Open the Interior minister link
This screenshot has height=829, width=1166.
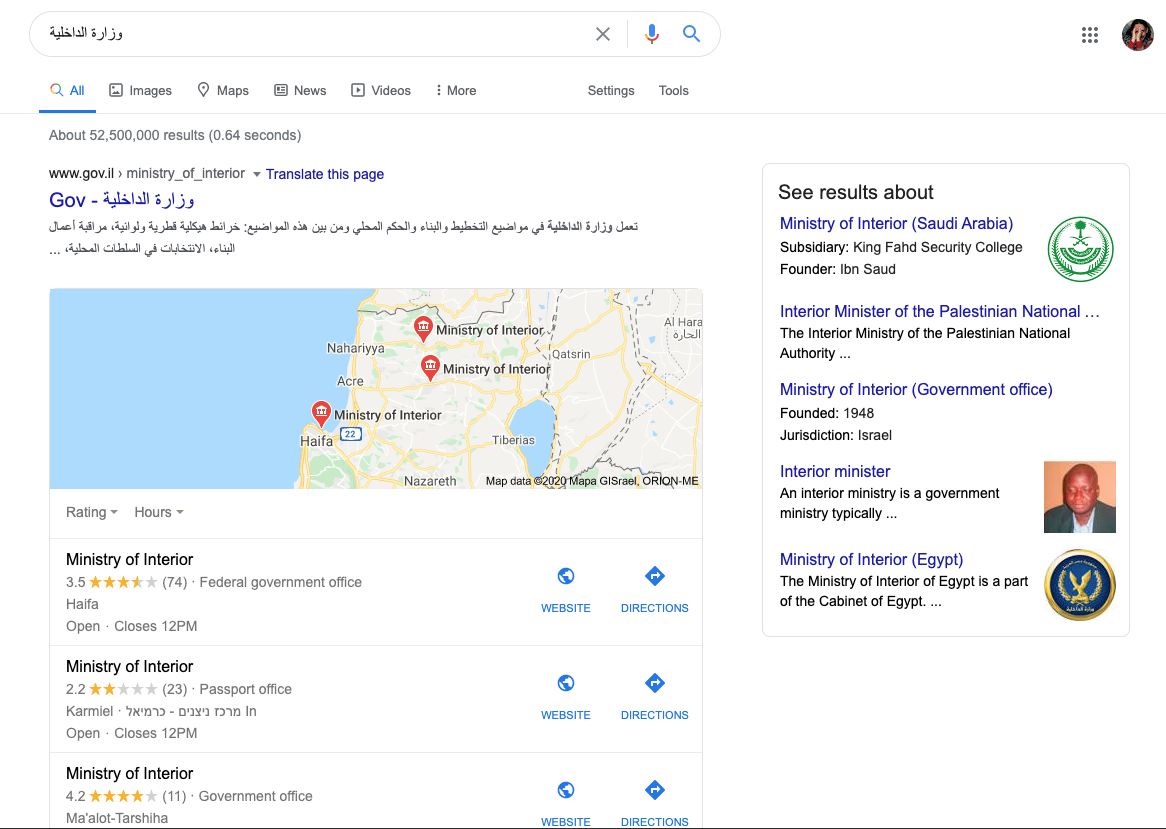835,471
